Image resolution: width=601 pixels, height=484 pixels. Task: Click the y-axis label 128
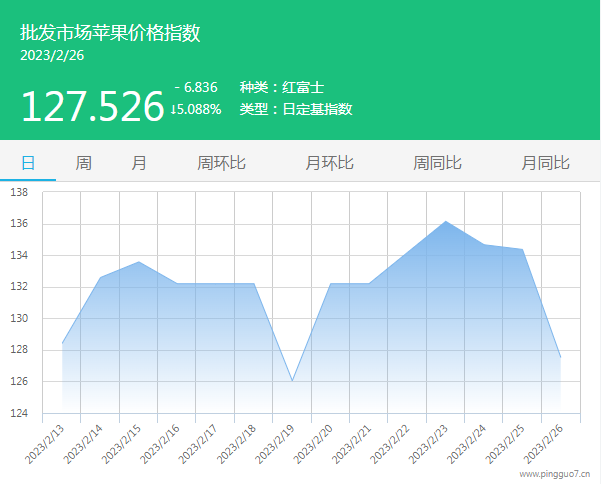tap(19, 349)
